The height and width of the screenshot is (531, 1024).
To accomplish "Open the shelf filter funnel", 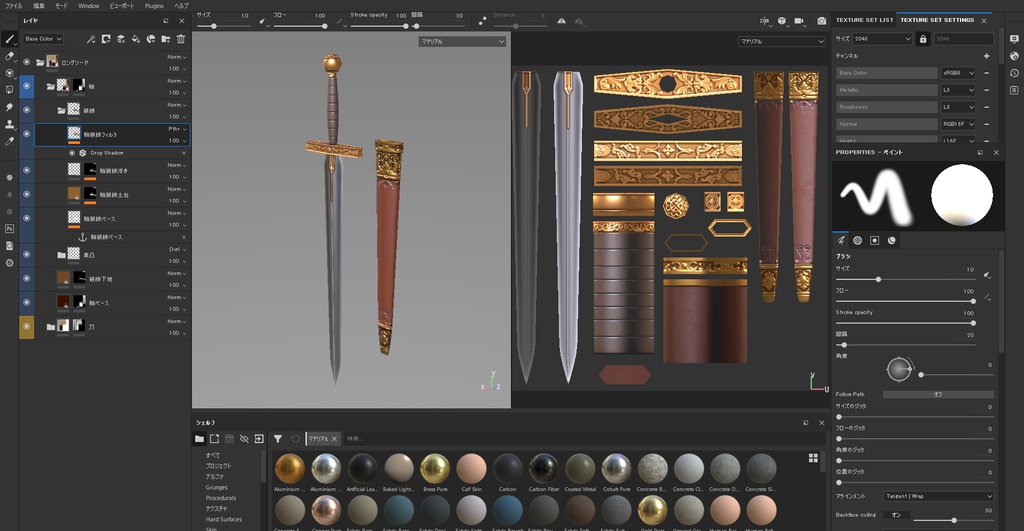I will pyautogui.click(x=278, y=439).
